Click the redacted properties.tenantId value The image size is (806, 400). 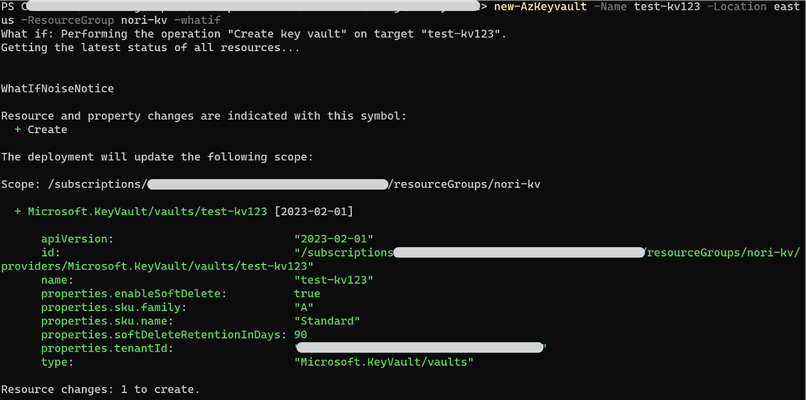click(x=420, y=348)
